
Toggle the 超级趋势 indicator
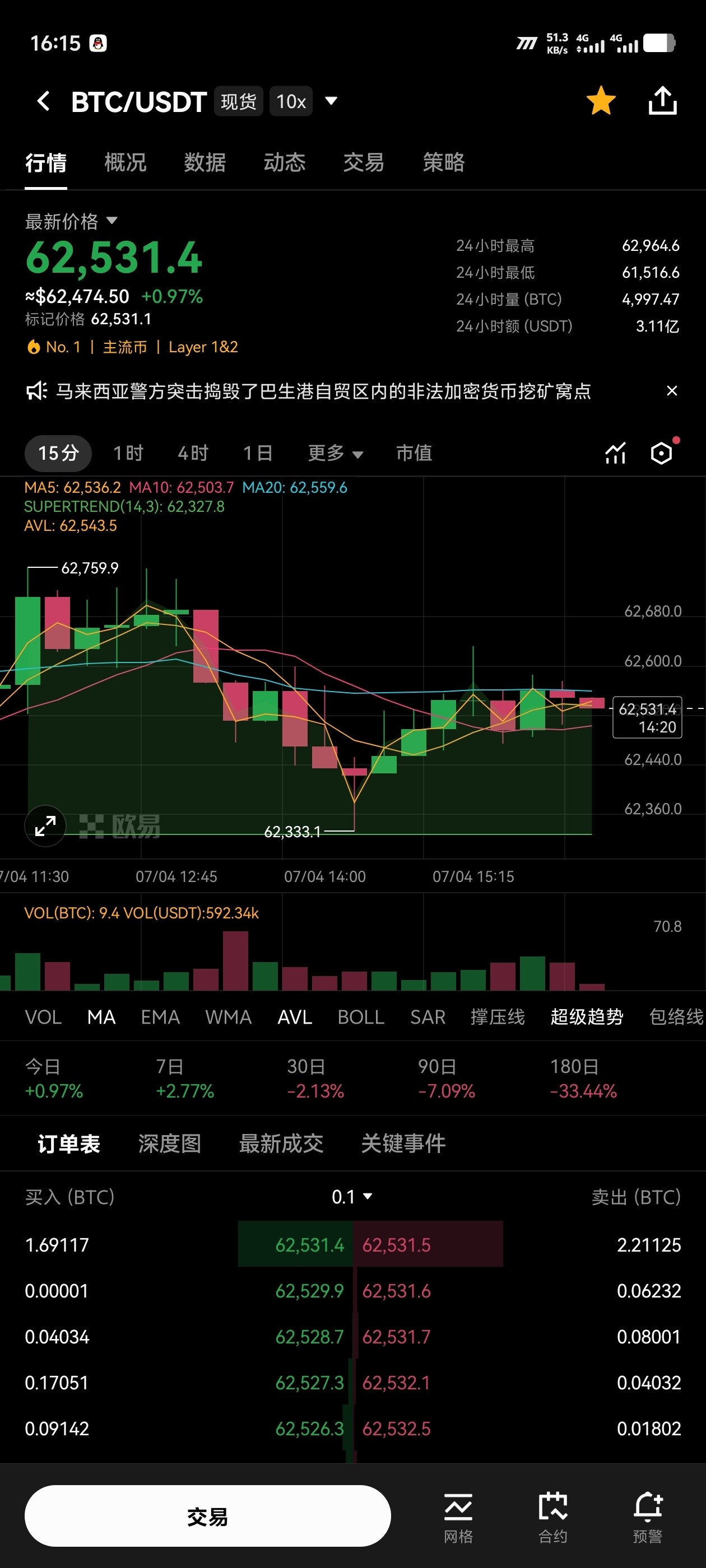tap(587, 1016)
